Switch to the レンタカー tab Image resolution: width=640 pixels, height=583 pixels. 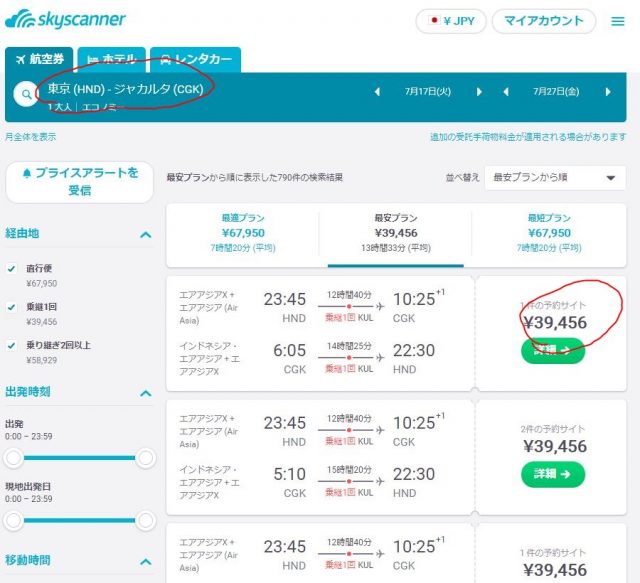pyautogui.click(x=196, y=60)
